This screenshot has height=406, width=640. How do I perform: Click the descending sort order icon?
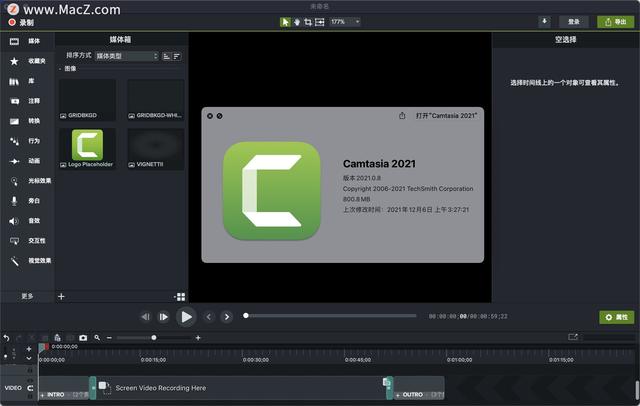click(176, 56)
